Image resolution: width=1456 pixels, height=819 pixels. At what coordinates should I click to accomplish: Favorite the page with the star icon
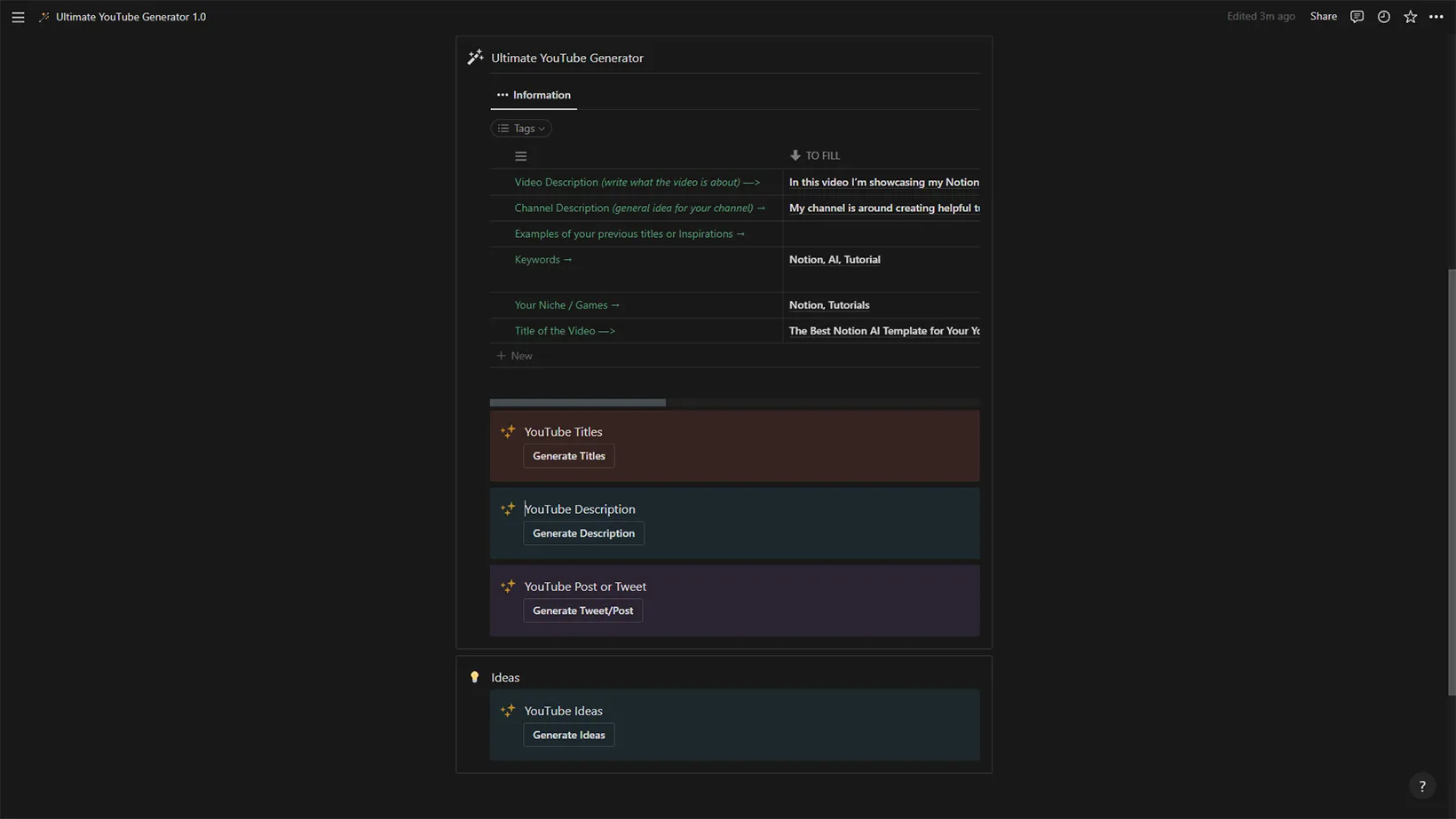1410,17
